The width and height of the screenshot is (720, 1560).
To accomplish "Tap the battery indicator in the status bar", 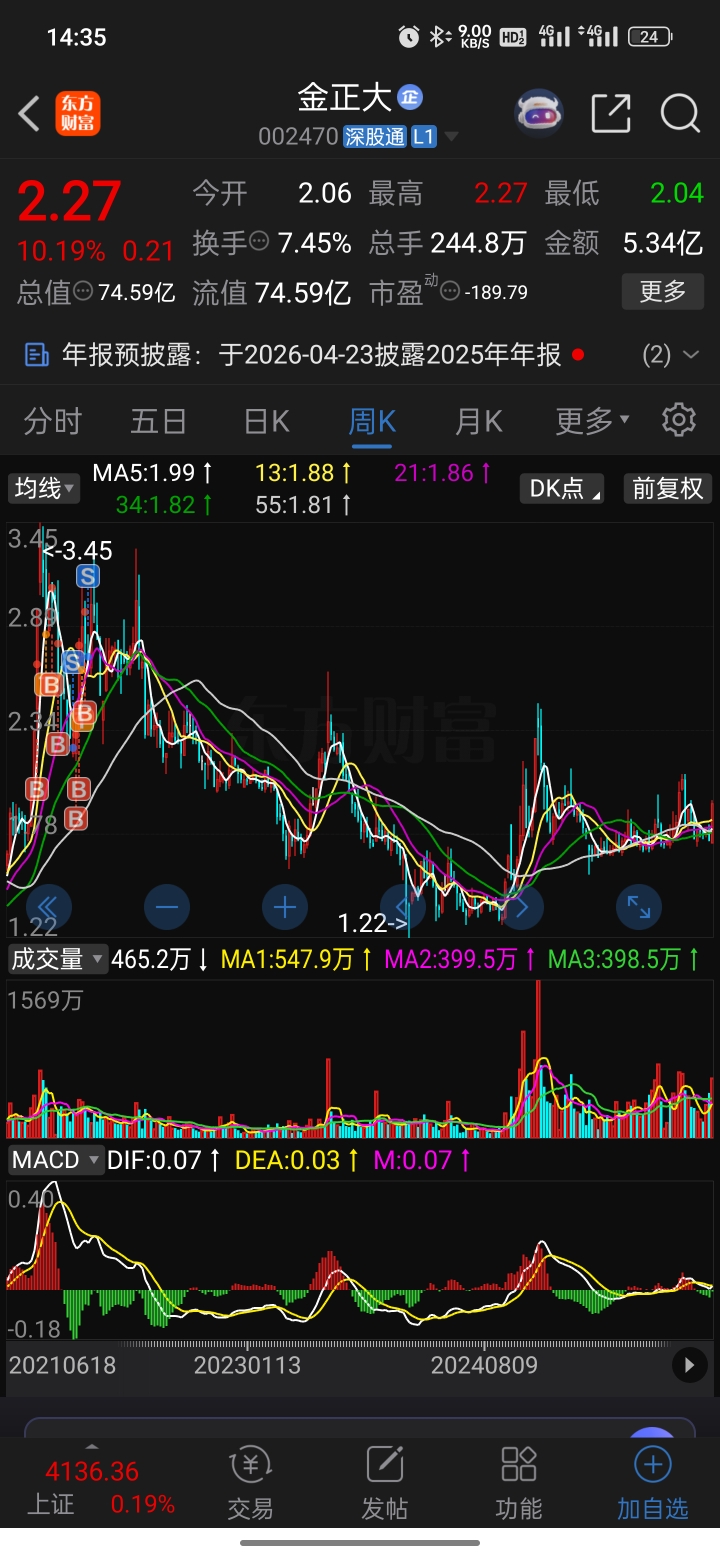I will coord(650,37).
